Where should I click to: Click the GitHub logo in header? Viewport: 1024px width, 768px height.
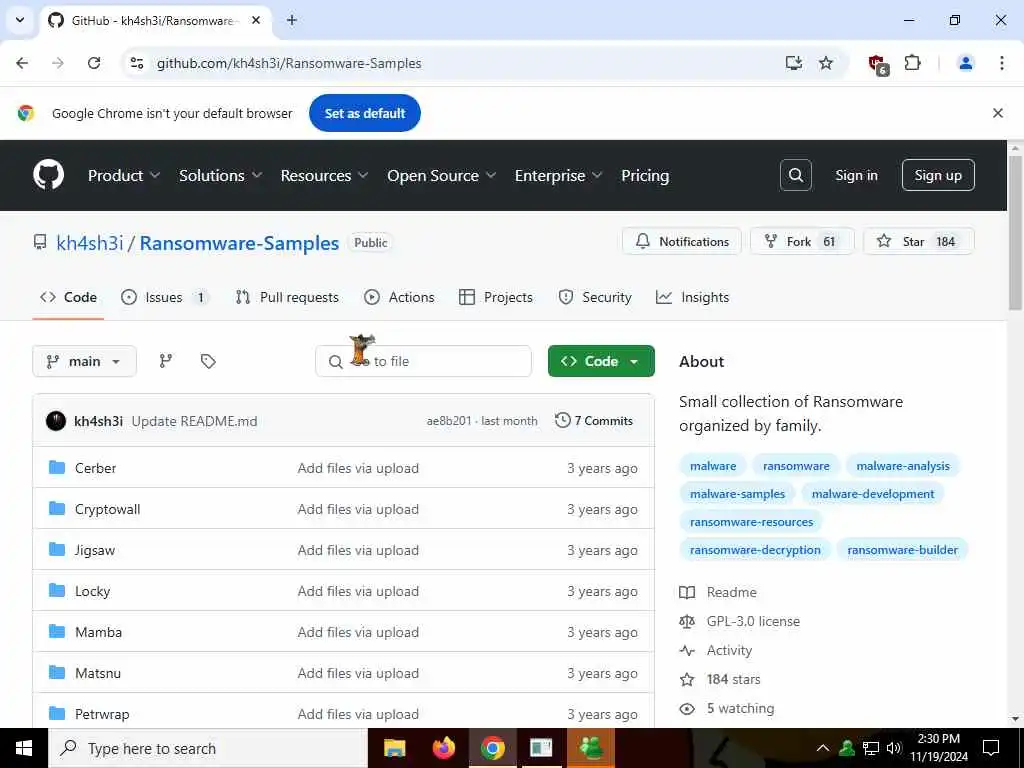pyautogui.click(x=48, y=175)
